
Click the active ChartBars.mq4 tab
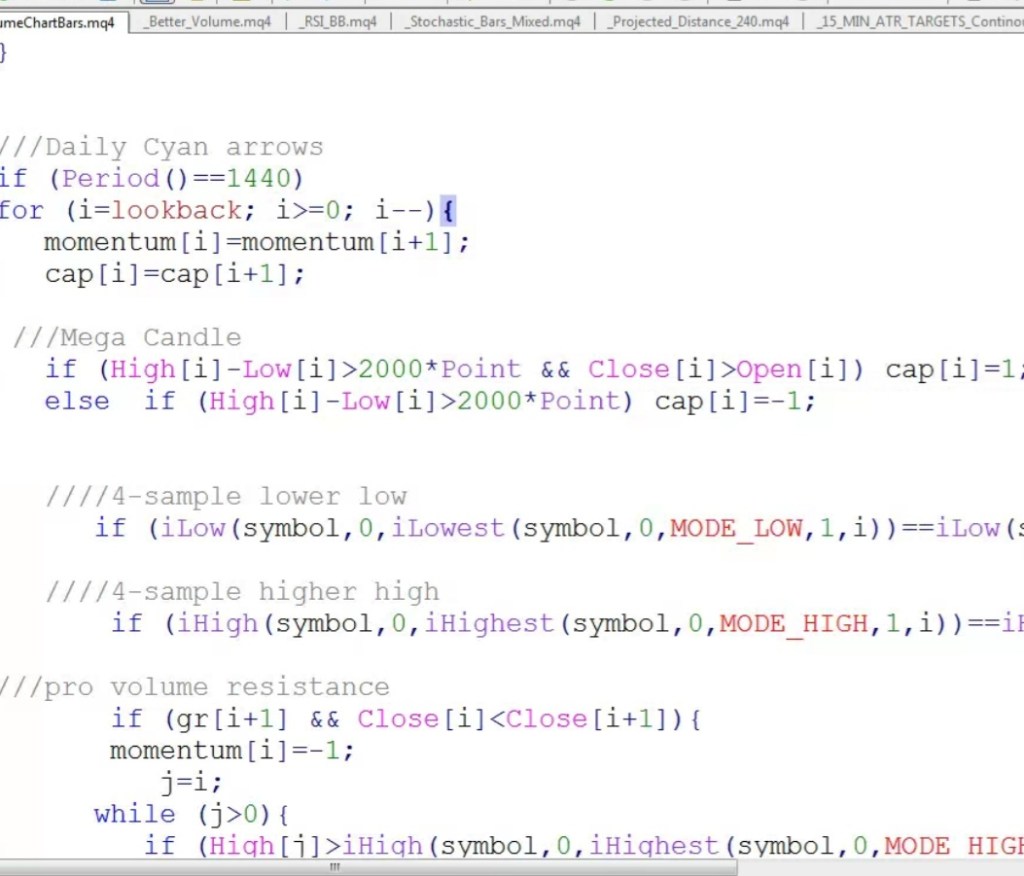tap(60, 21)
